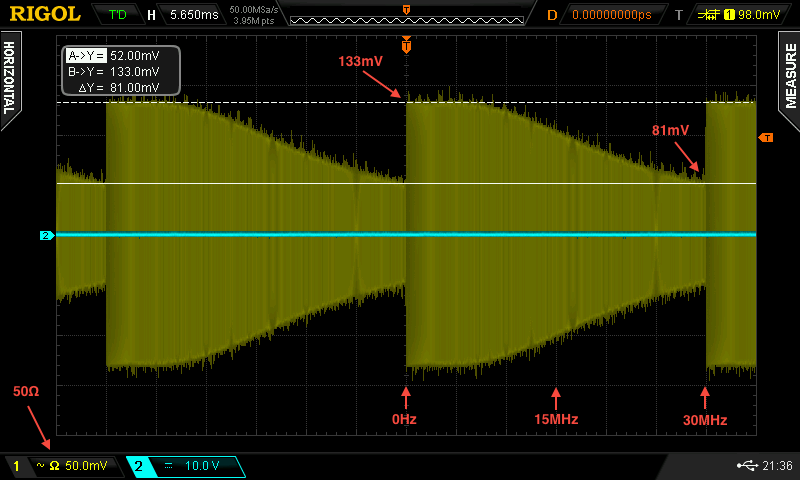The width and height of the screenshot is (800, 480).
Task: Click the RIGOL logo
Action: [45, 14]
